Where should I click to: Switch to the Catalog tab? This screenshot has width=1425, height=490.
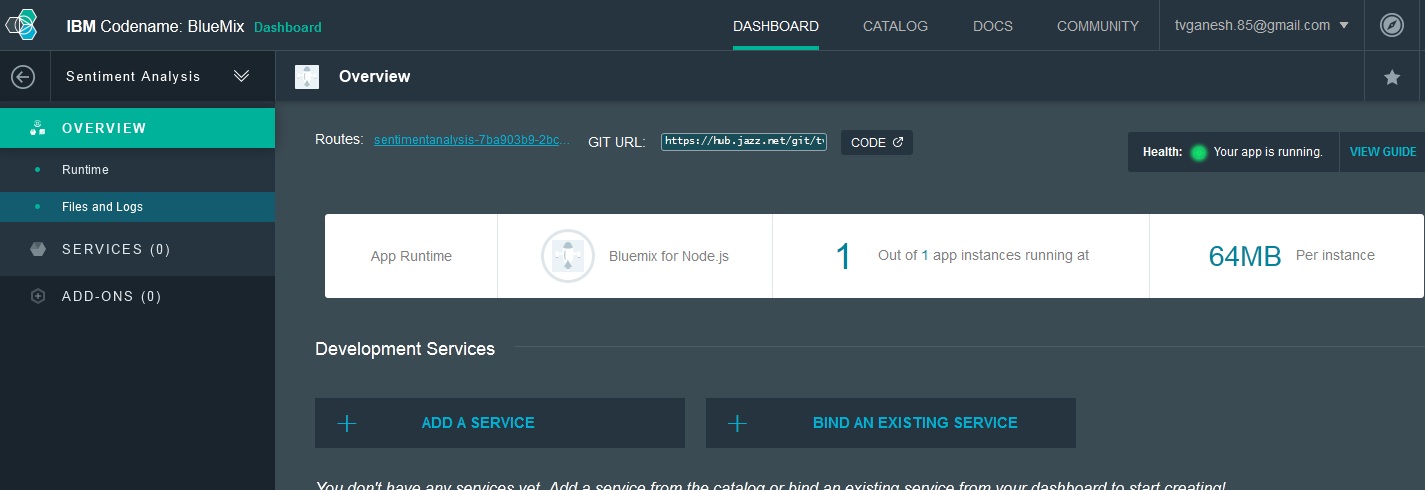[x=895, y=26]
